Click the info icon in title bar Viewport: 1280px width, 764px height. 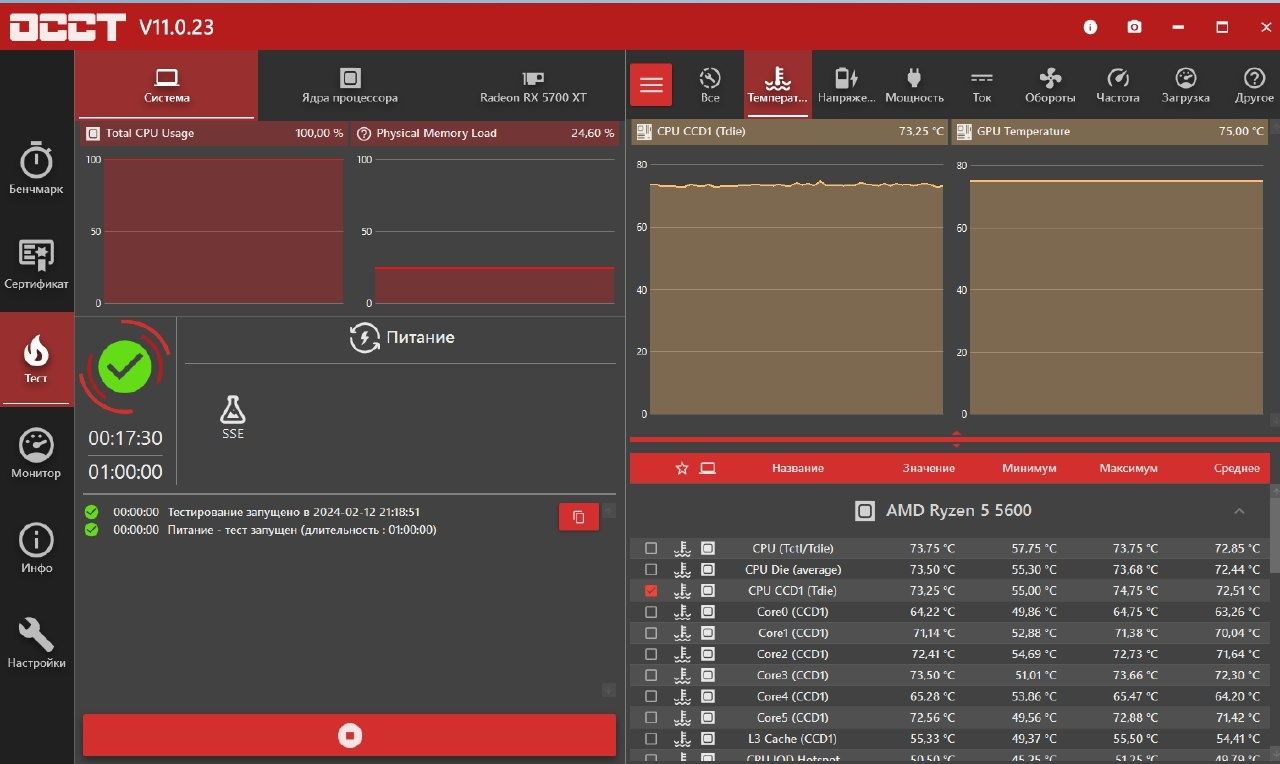click(x=1090, y=27)
